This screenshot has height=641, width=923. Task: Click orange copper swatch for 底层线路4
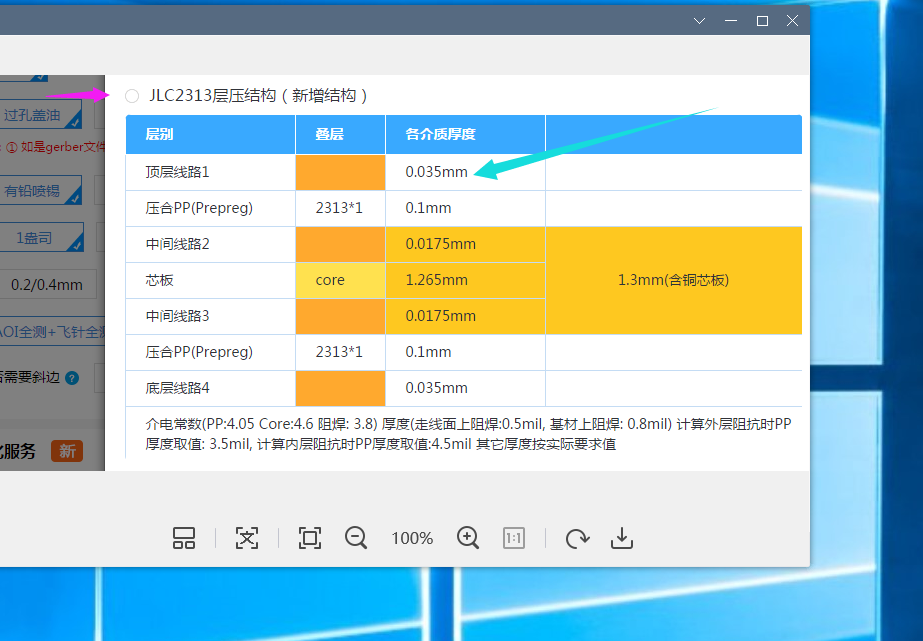tap(340, 388)
